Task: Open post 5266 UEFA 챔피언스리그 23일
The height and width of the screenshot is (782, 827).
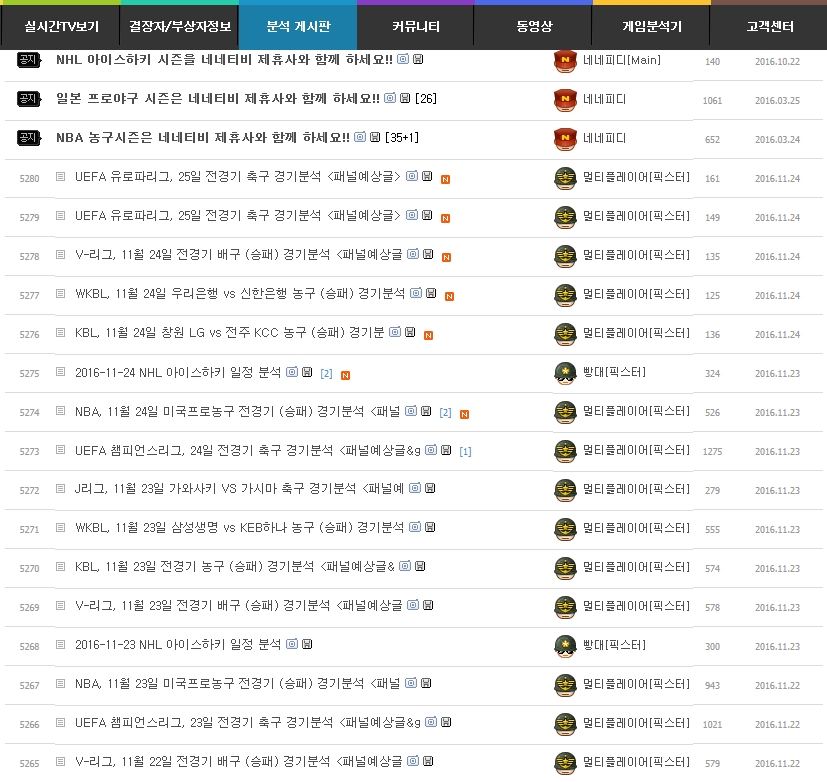Action: pyautogui.click(x=247, y=723)
